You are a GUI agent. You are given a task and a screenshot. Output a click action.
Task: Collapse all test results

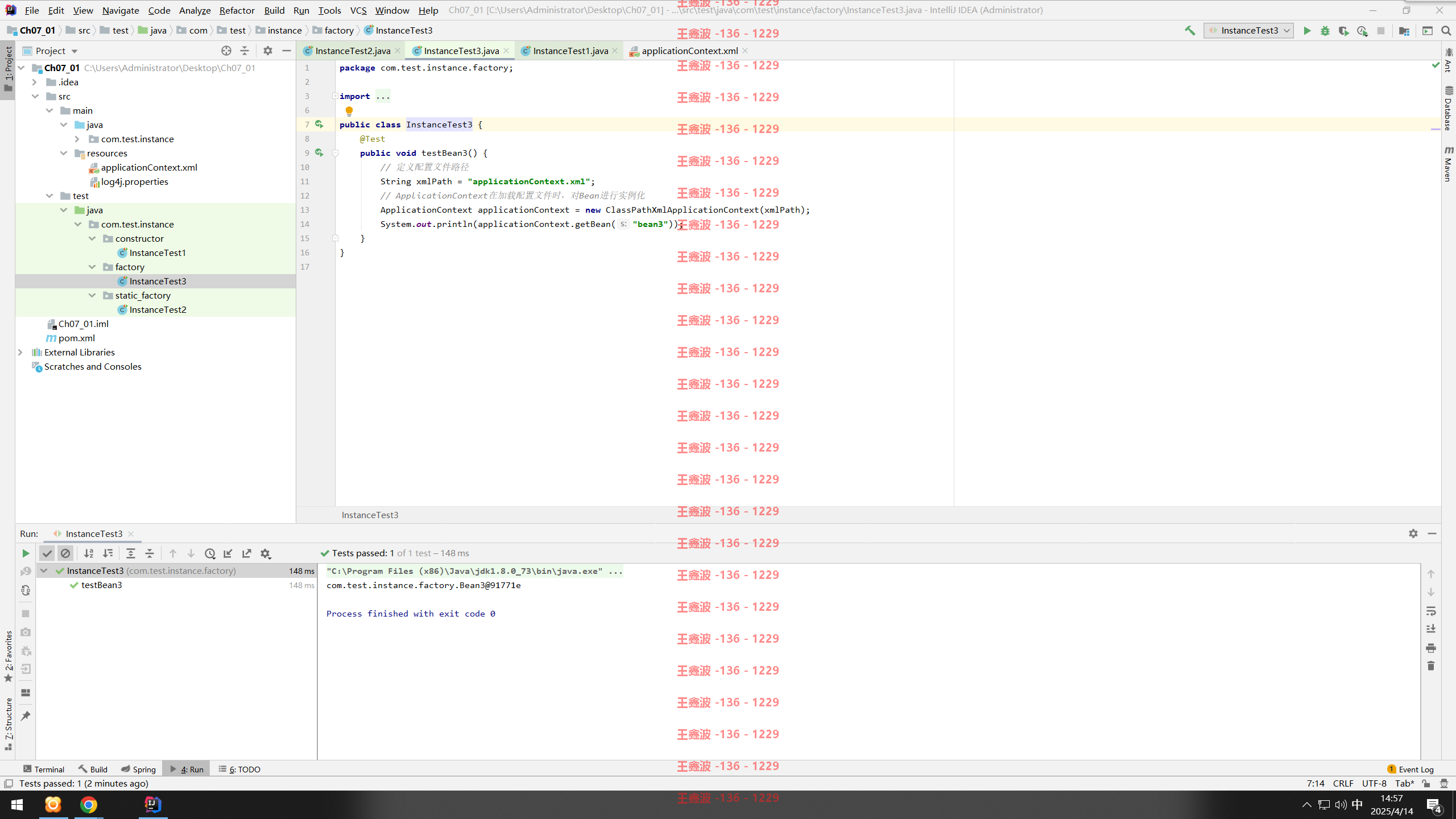150,553
